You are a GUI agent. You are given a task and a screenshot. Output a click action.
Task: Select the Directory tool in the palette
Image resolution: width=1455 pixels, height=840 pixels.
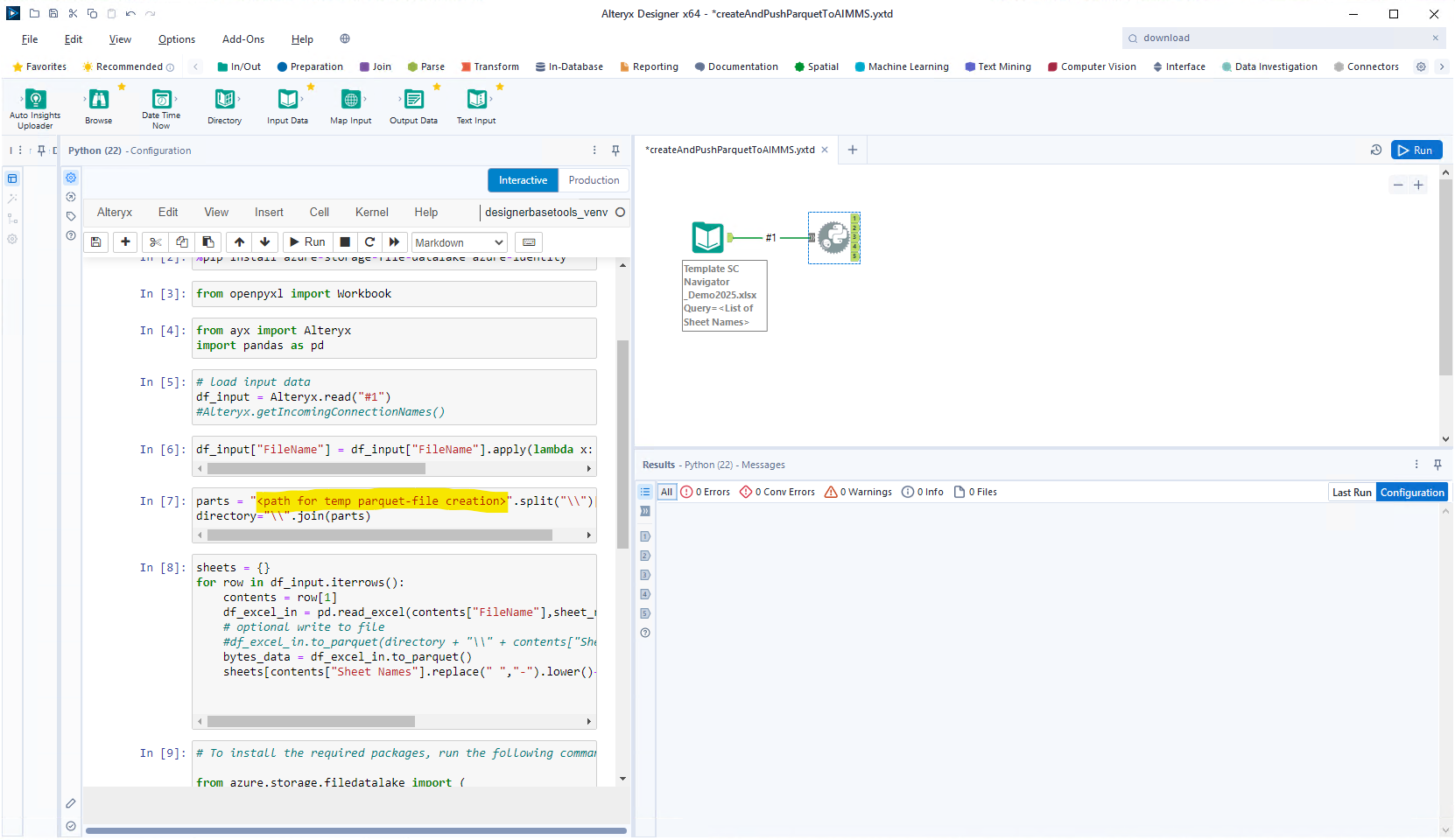[225, 107]
